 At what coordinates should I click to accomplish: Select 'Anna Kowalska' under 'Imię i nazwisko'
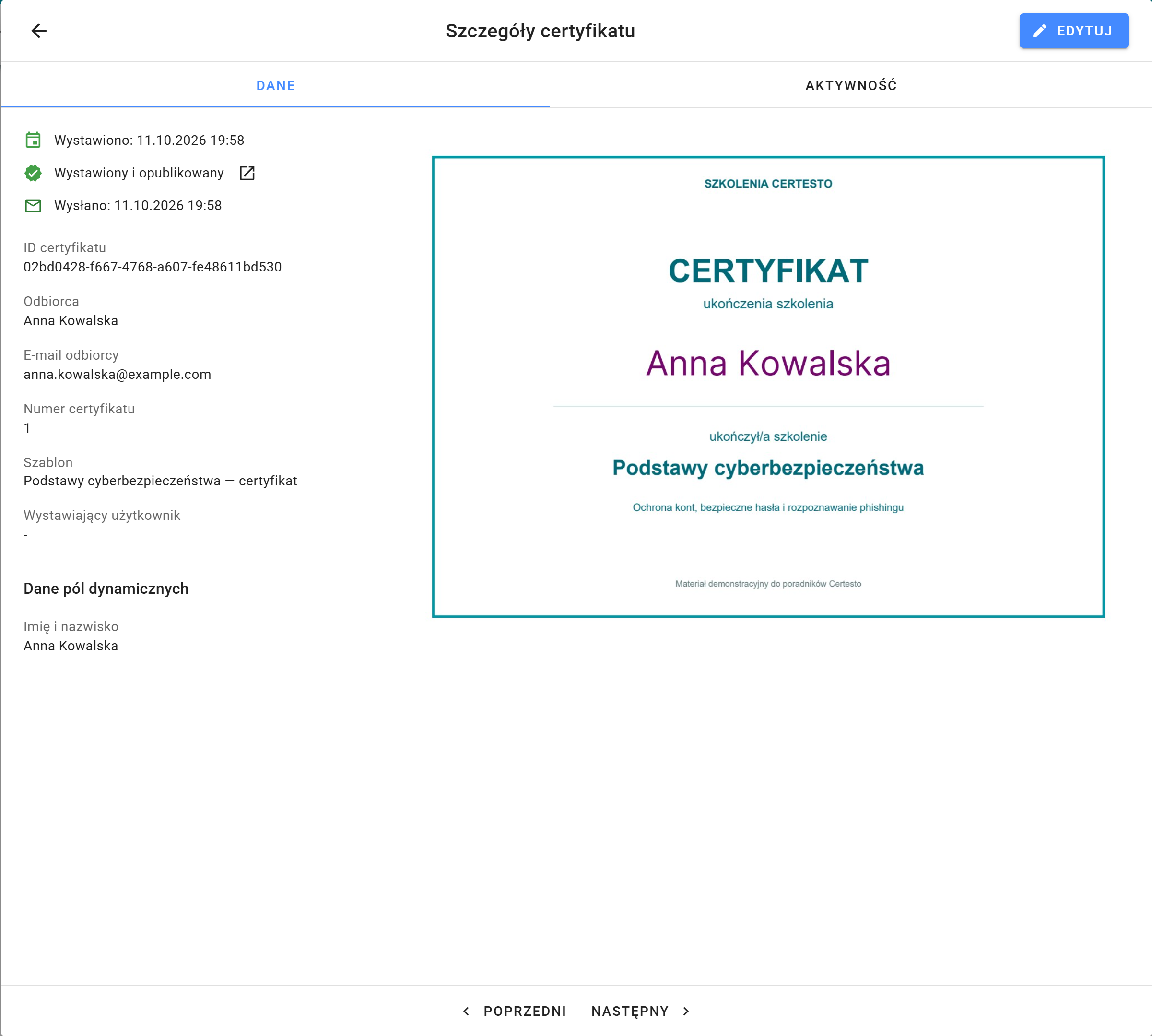point(71,646)
